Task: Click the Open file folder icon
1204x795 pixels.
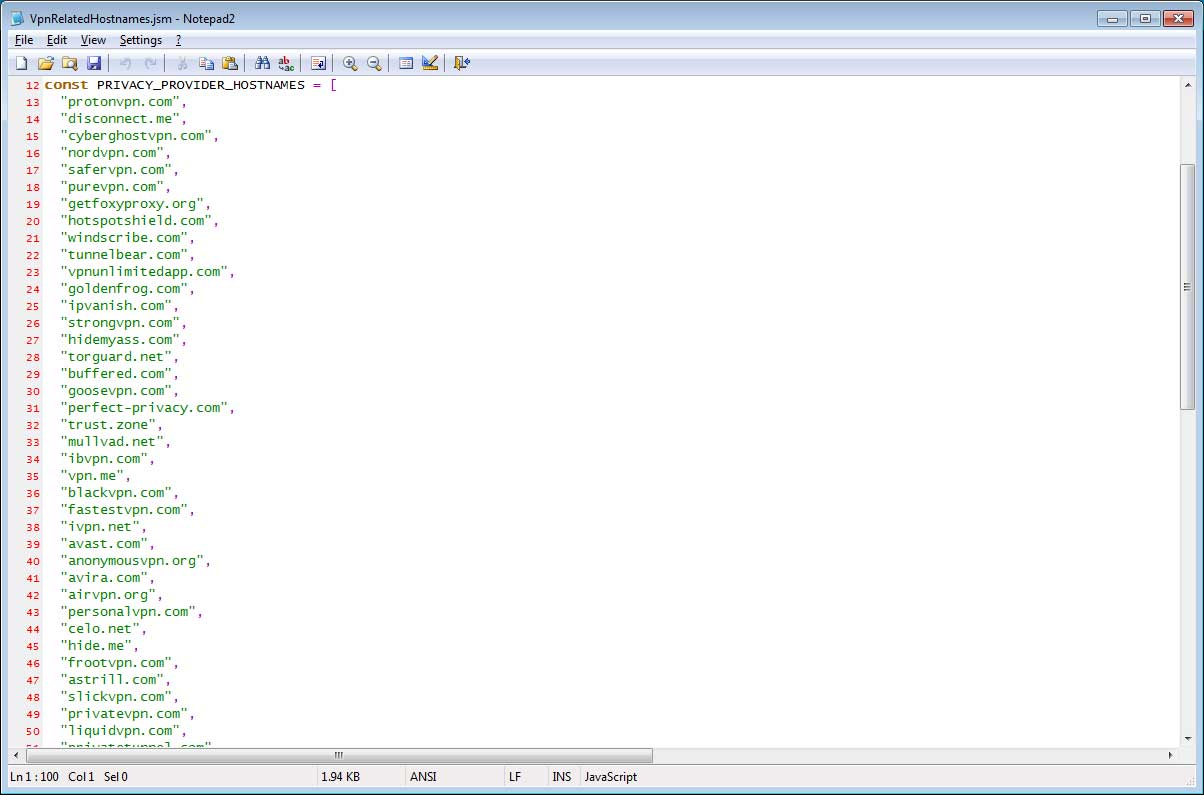Action: point(45,63)
